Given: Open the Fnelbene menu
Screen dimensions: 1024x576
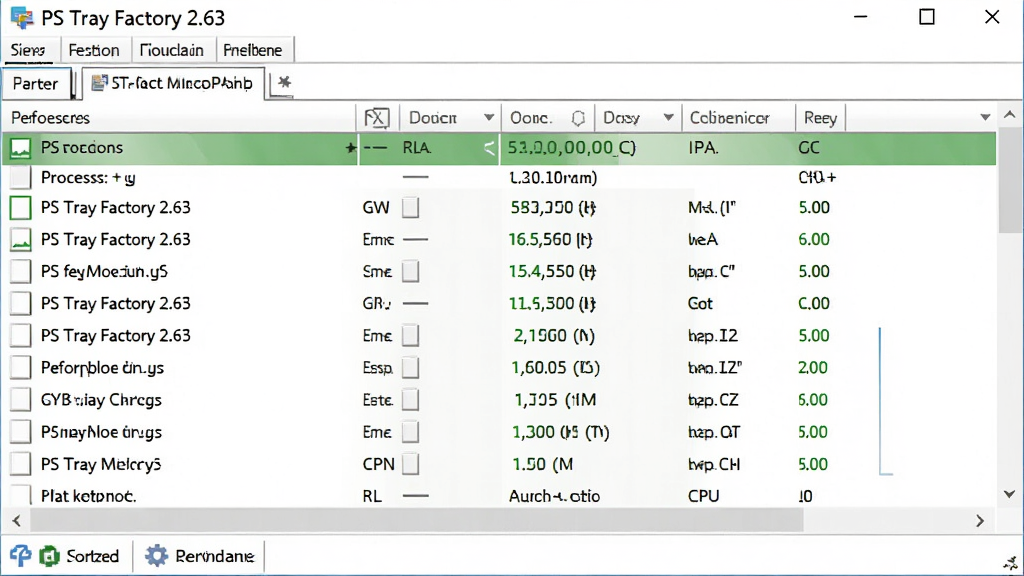Looking at the screenshot, I should coord(253,50).
